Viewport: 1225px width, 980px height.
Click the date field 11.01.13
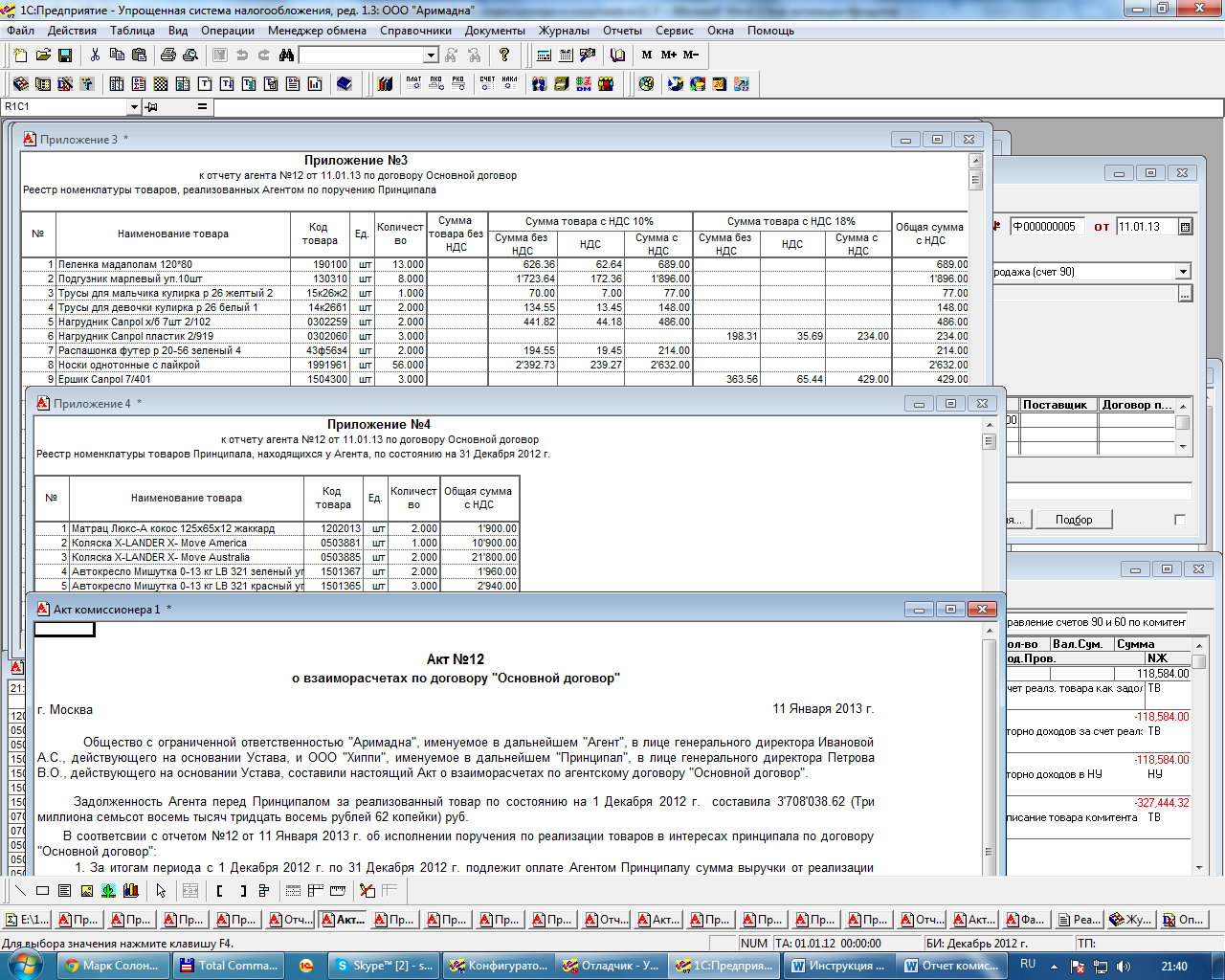[x=1147, y=227]
